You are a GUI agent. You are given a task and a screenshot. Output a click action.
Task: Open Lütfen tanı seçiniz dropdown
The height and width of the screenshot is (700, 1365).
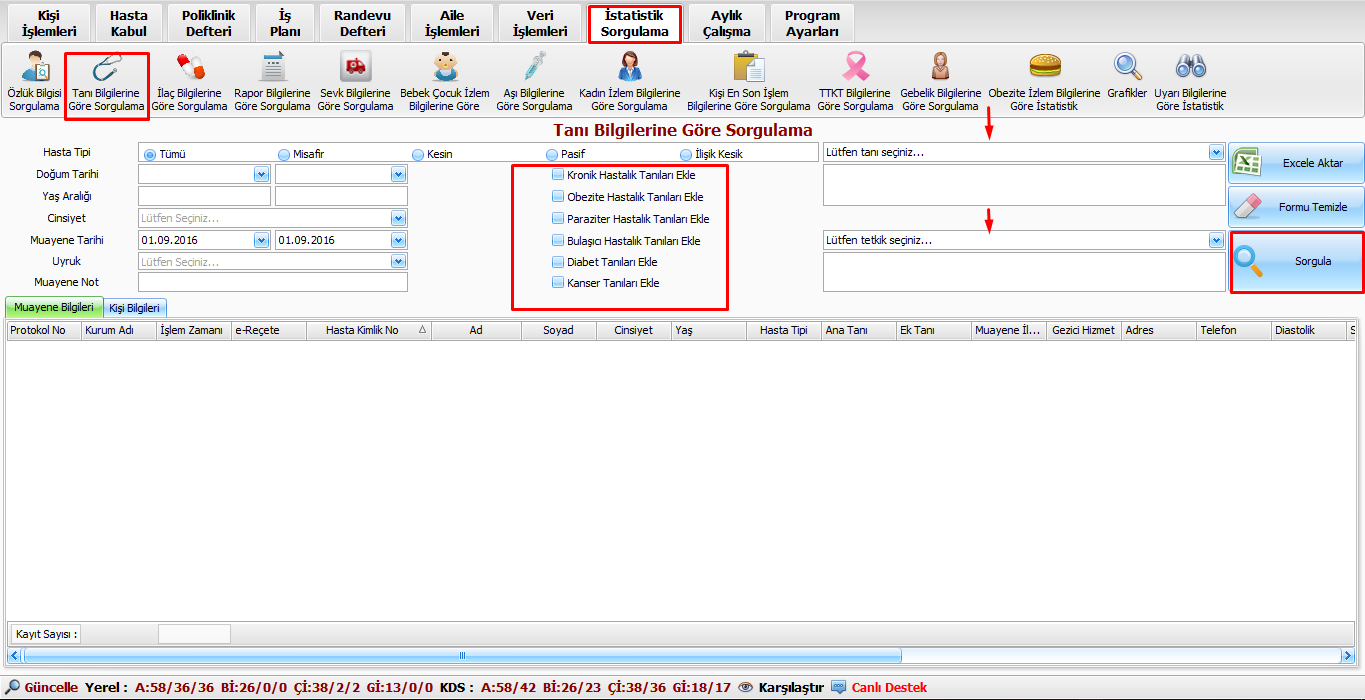[x=1216, y=153]
